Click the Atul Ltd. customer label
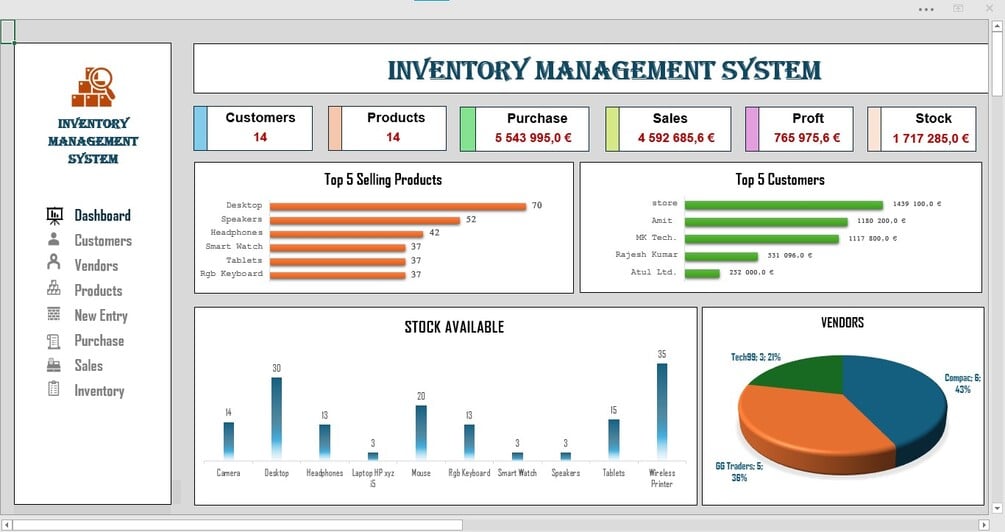 [654, 272]
